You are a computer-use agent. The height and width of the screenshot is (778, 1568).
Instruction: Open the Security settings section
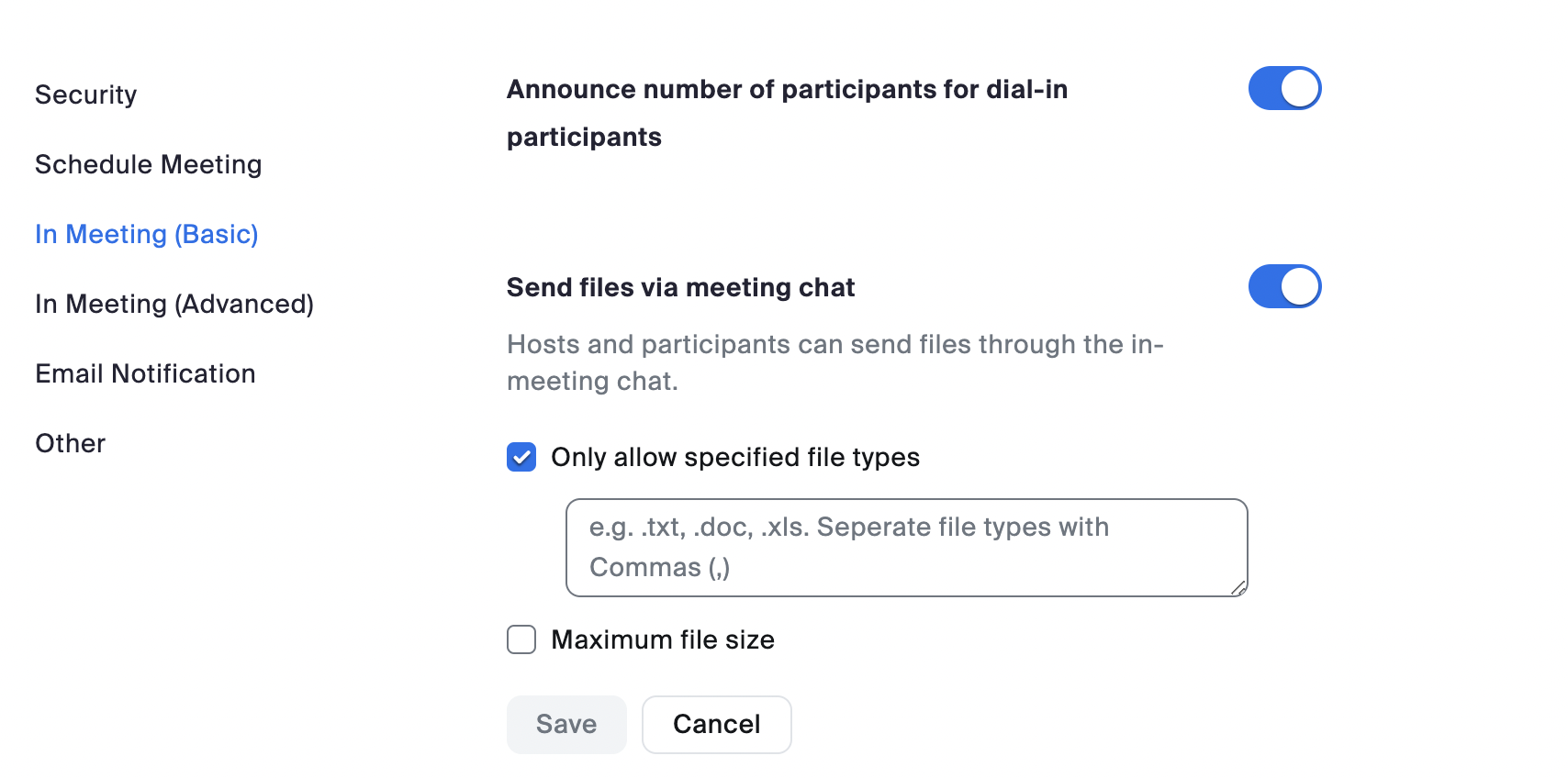click(x=86, y=94)
